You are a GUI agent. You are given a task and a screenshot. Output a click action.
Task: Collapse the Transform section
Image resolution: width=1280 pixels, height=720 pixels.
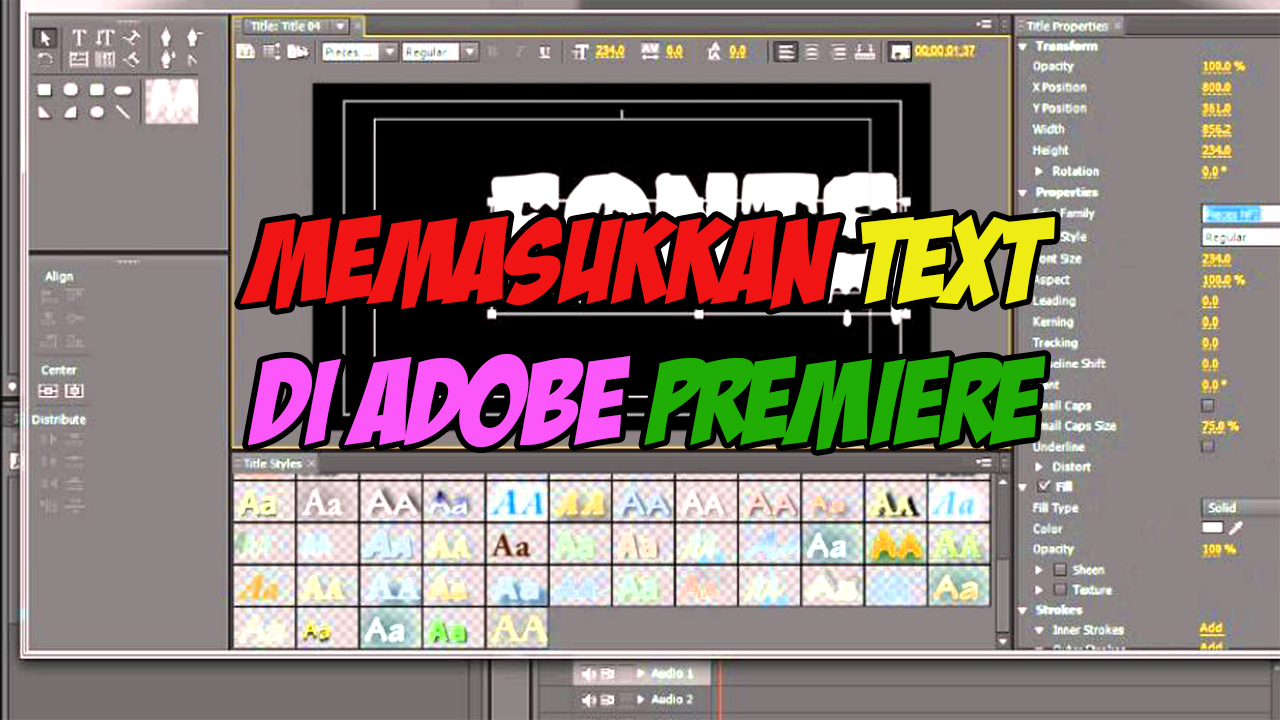point(1023,46)
